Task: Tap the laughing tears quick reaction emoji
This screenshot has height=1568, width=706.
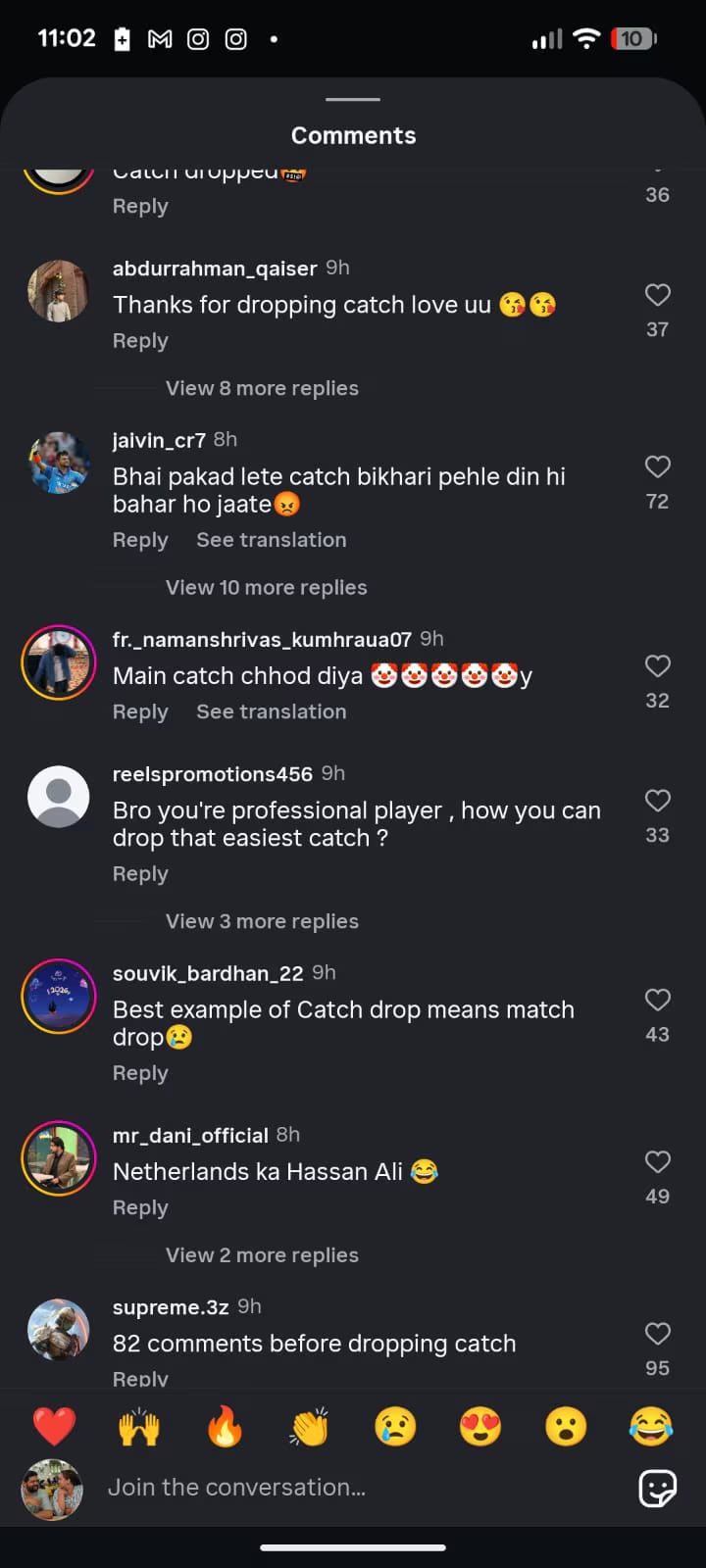Action: point(650,1427)
